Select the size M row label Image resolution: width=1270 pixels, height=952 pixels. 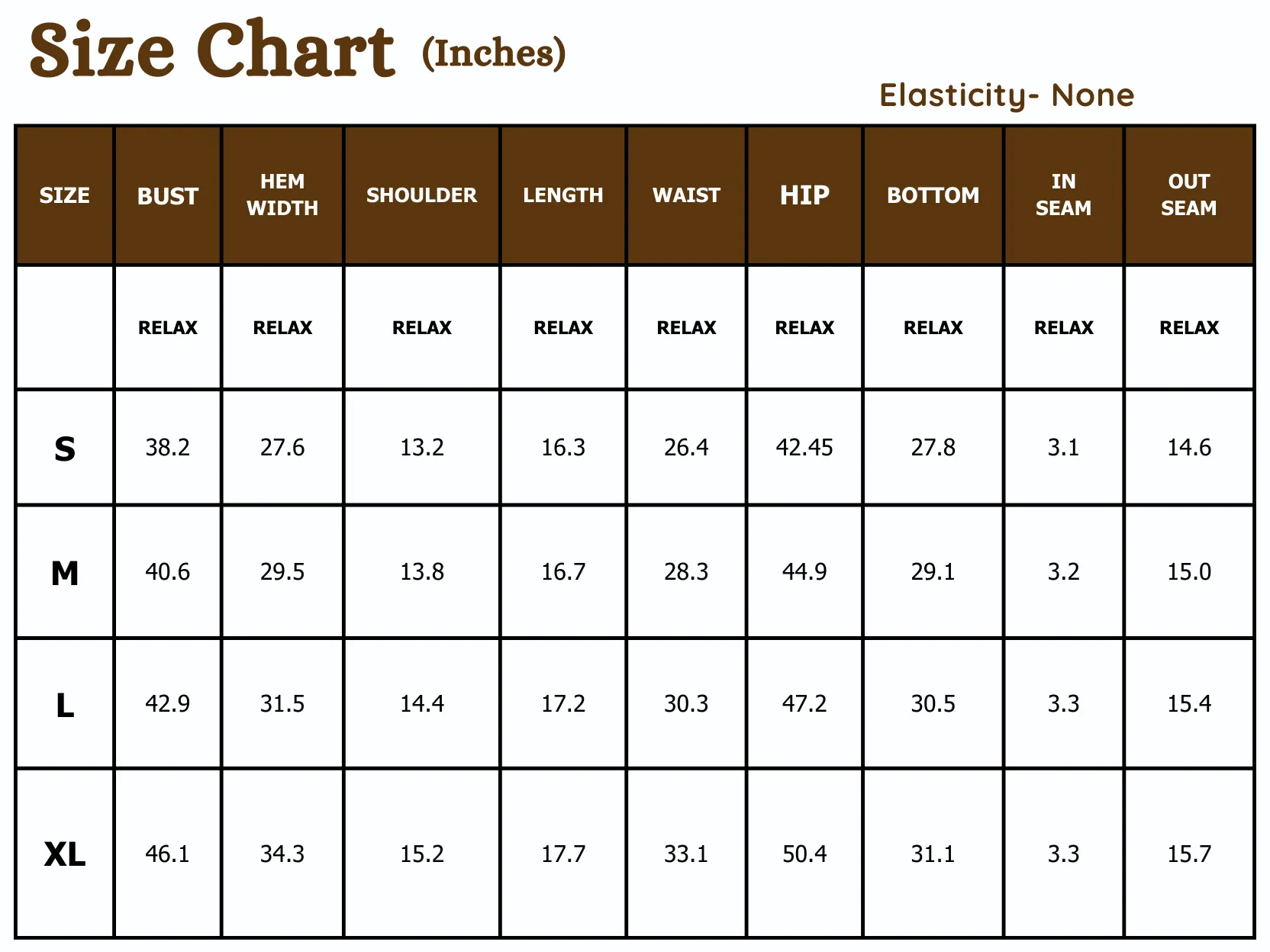point(65,573)
